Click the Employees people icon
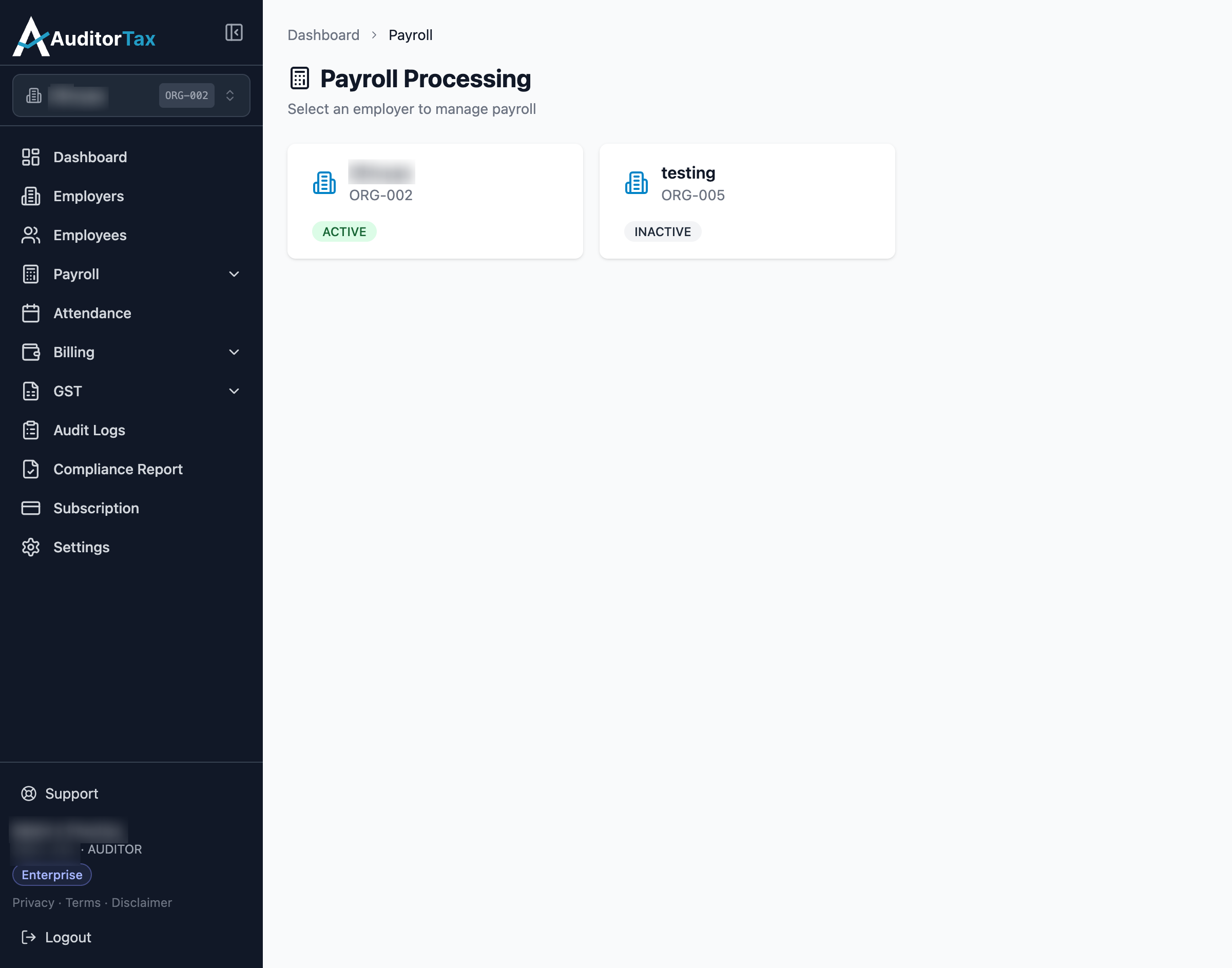The height and width of the screenshot is (968, 1232). 31,235
